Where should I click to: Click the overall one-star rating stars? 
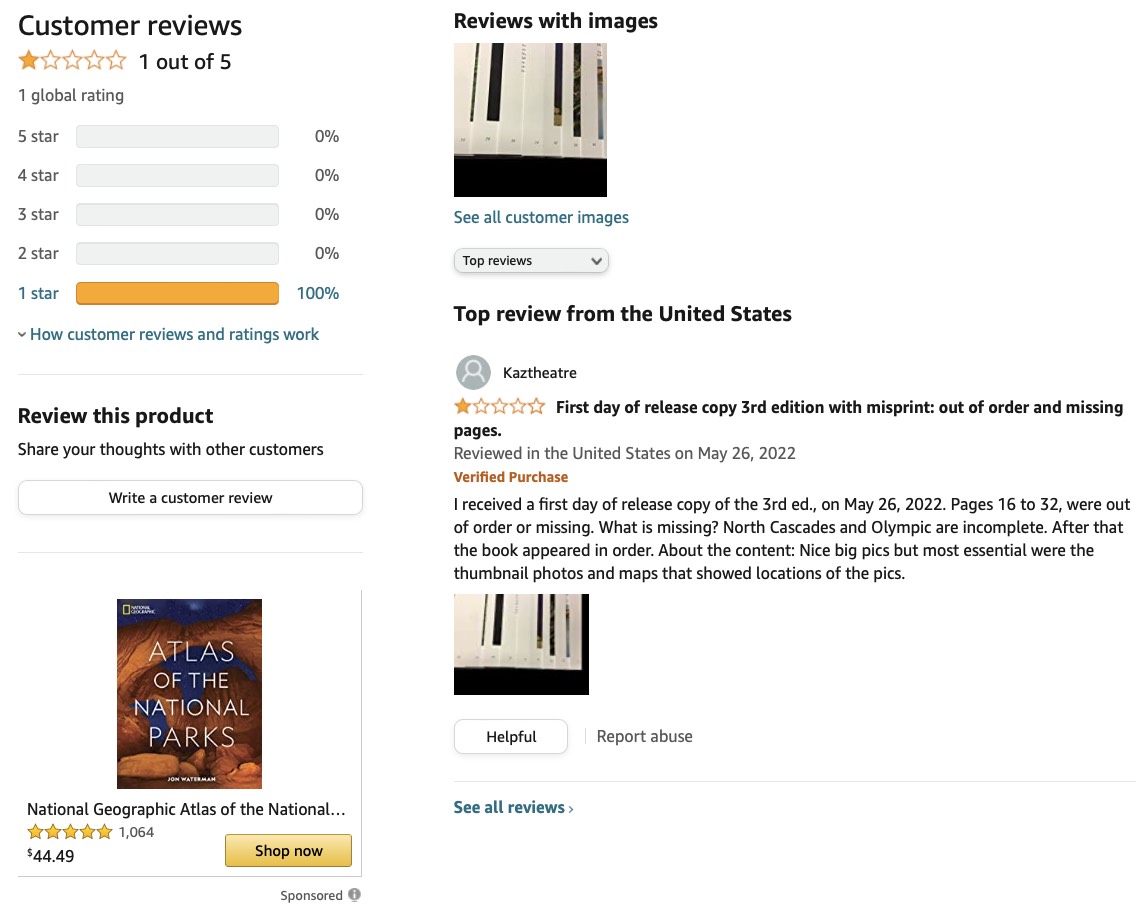72,60
